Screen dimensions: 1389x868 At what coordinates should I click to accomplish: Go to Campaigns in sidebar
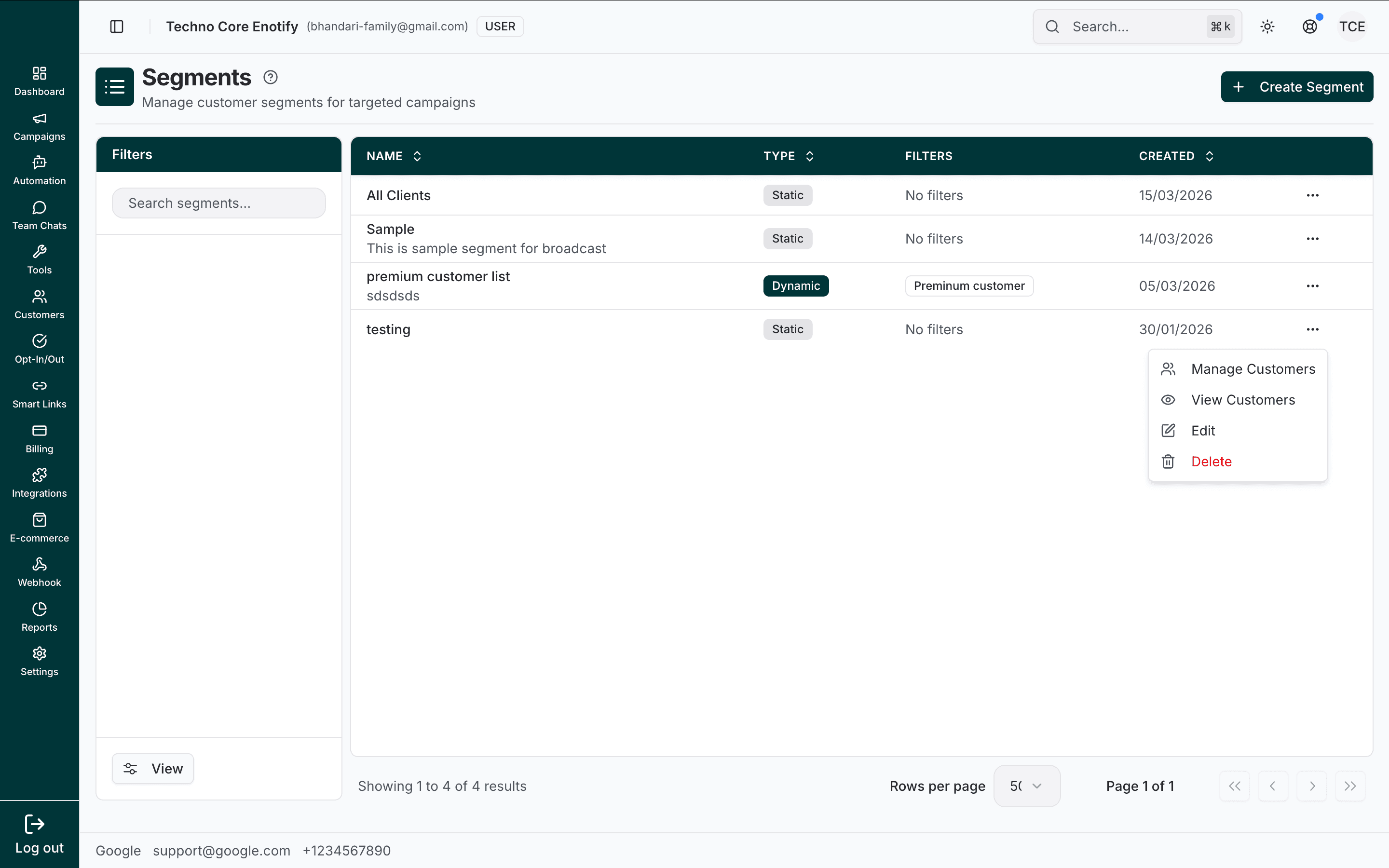[x=39, y=126]
